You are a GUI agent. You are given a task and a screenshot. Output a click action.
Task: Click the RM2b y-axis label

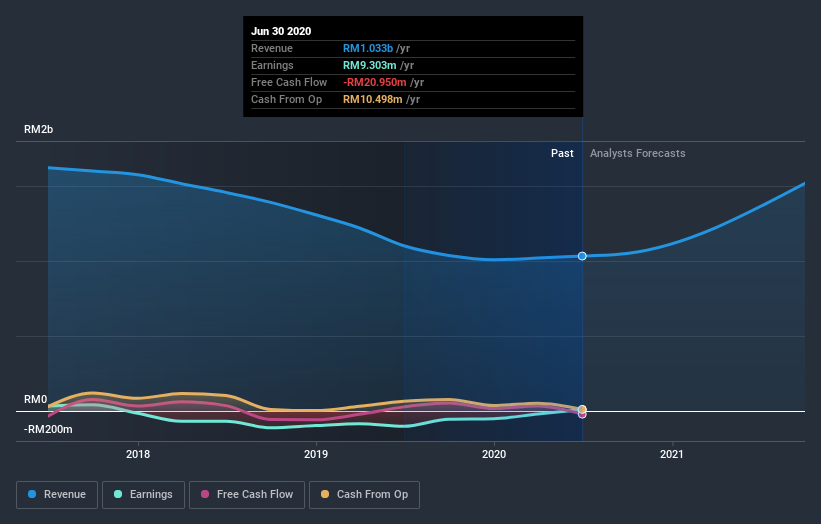[38, 129]
